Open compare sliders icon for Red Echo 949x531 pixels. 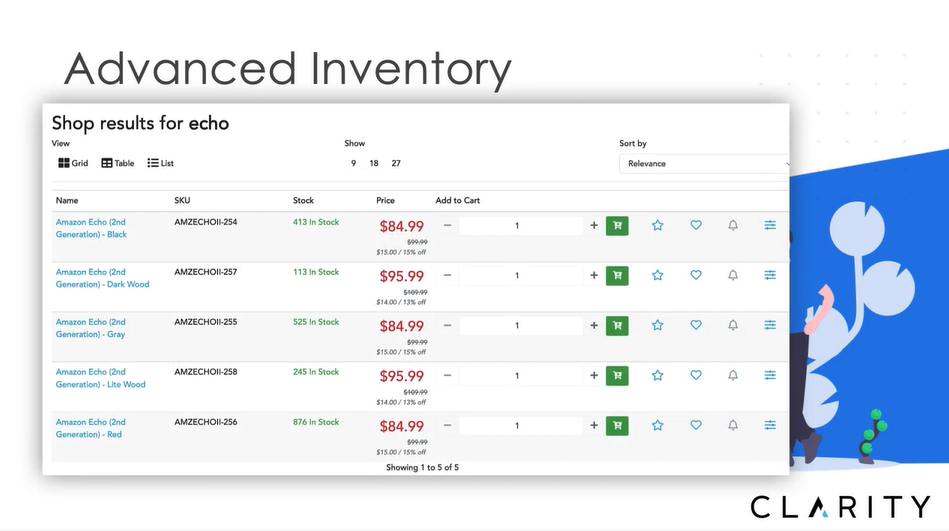point(770,426)
